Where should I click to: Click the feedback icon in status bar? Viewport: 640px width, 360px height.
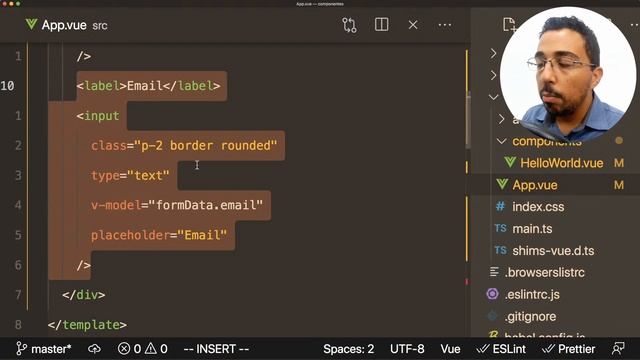618,349
